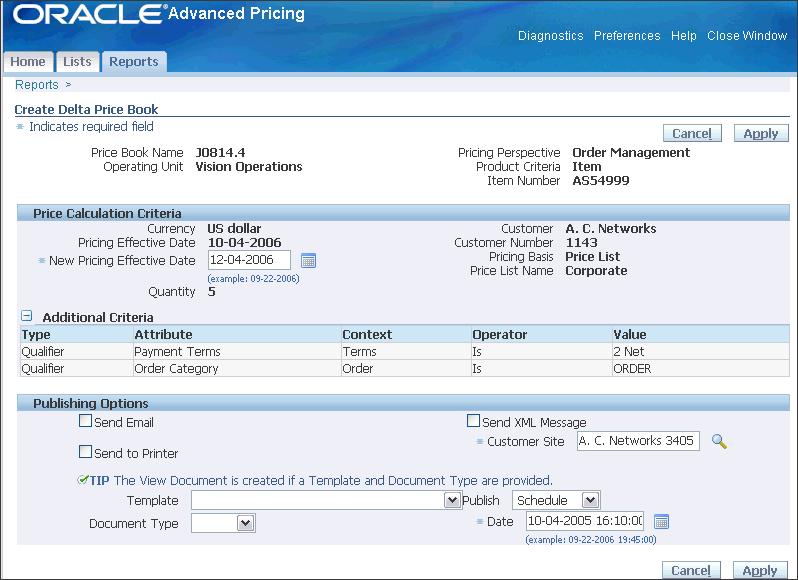Click the Item Number value 'AS54999'

pos(601,181)
